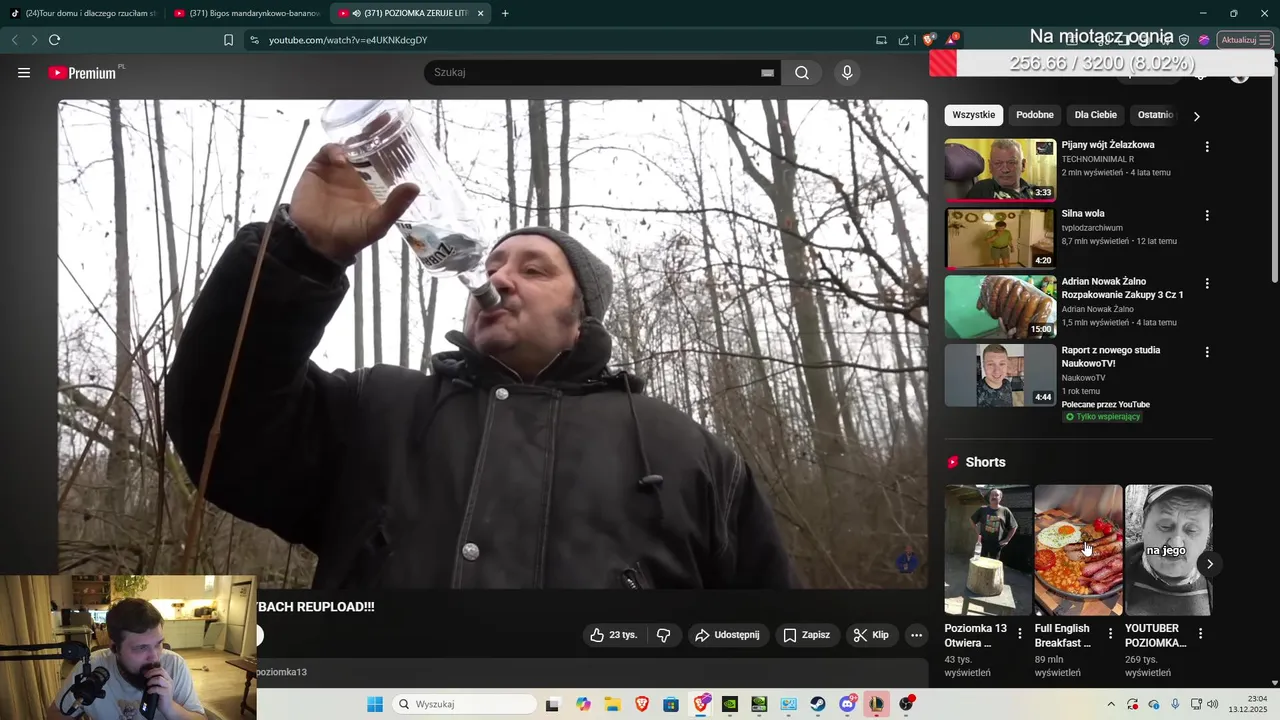Open Silna wola video thumbnail
This screenshot has width=1280, height=720.
point(1000,238)
